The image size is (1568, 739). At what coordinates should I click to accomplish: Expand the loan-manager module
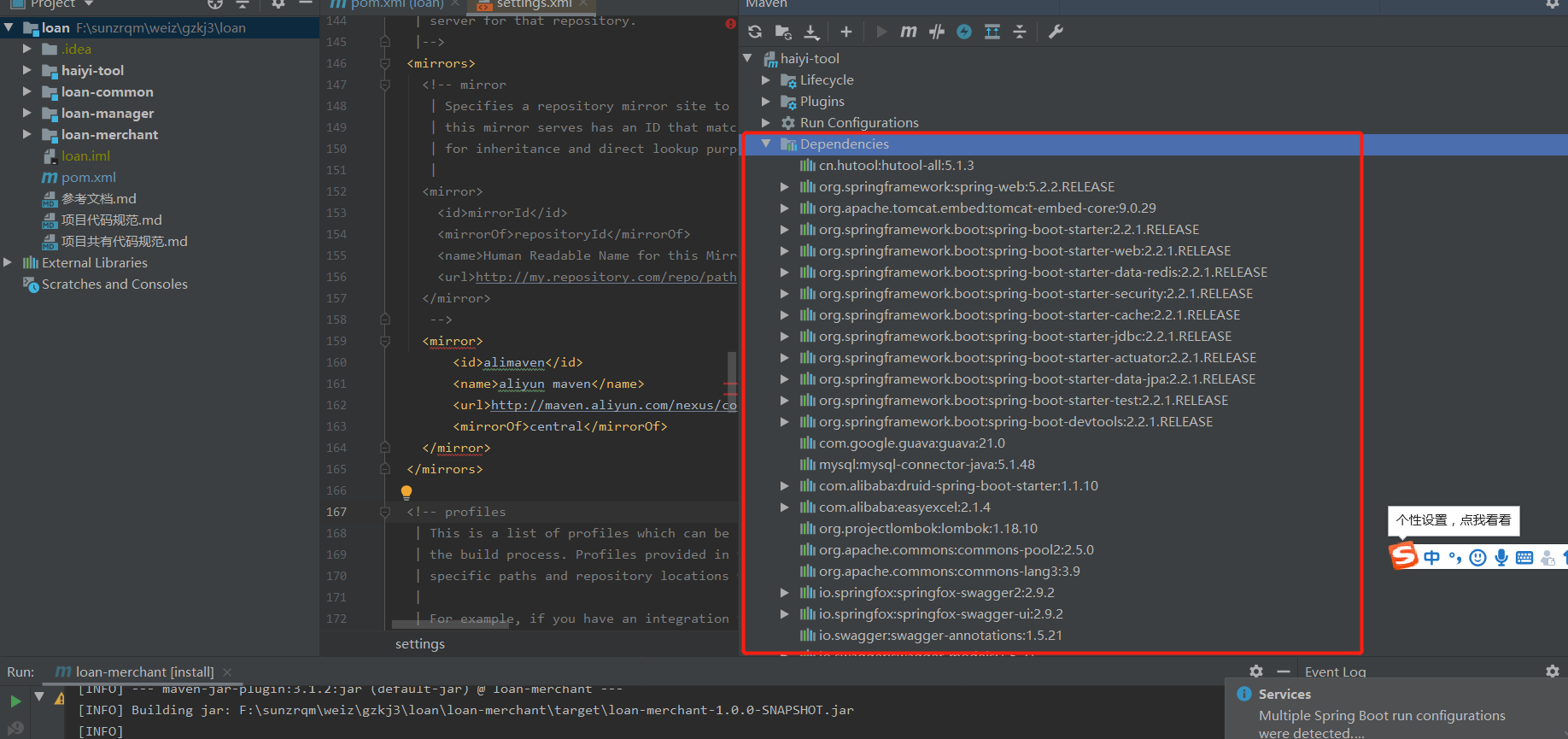tap(27, 113)
